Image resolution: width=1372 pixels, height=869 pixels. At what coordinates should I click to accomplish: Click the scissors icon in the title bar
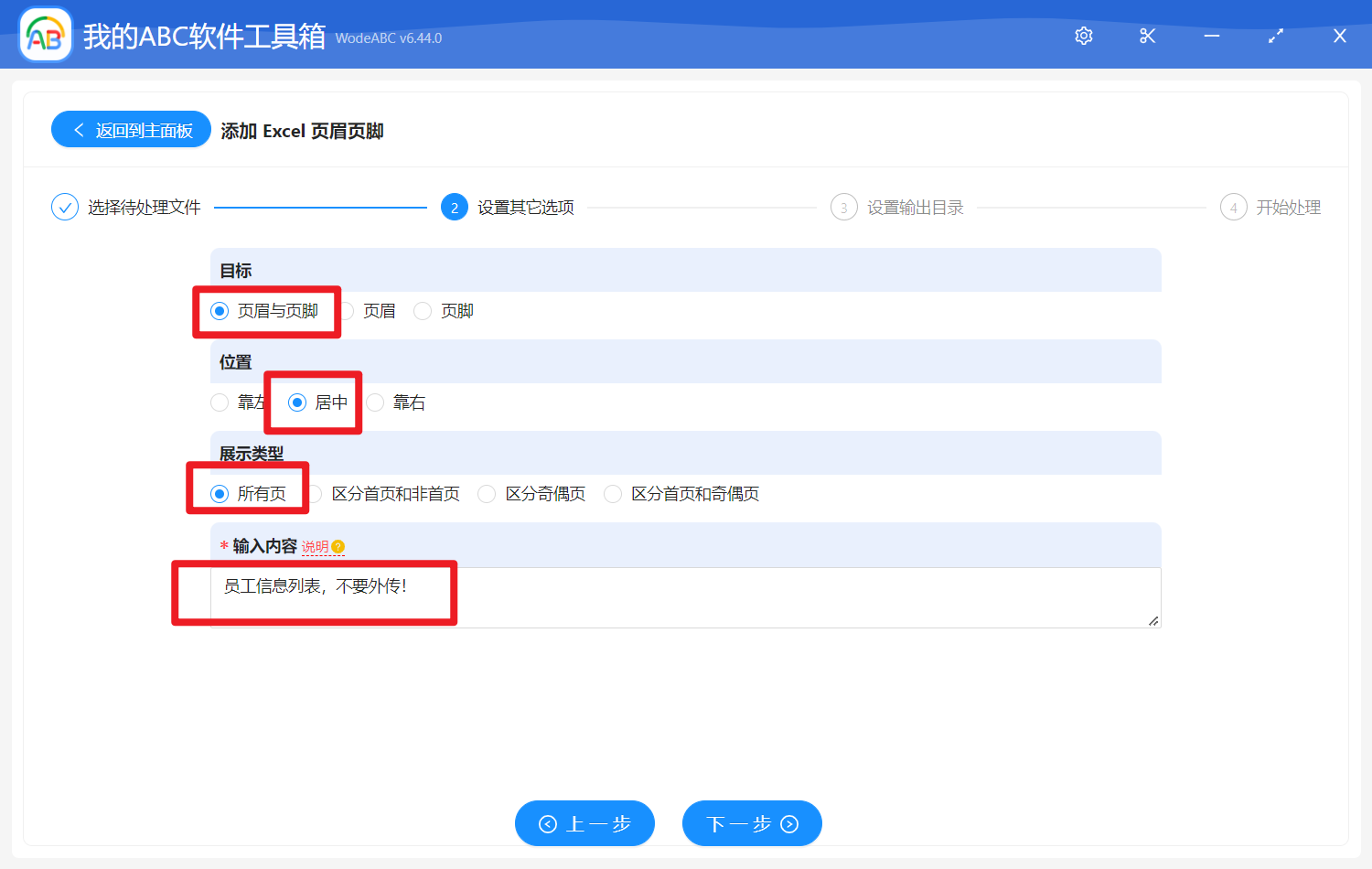tap(1147, 36)
